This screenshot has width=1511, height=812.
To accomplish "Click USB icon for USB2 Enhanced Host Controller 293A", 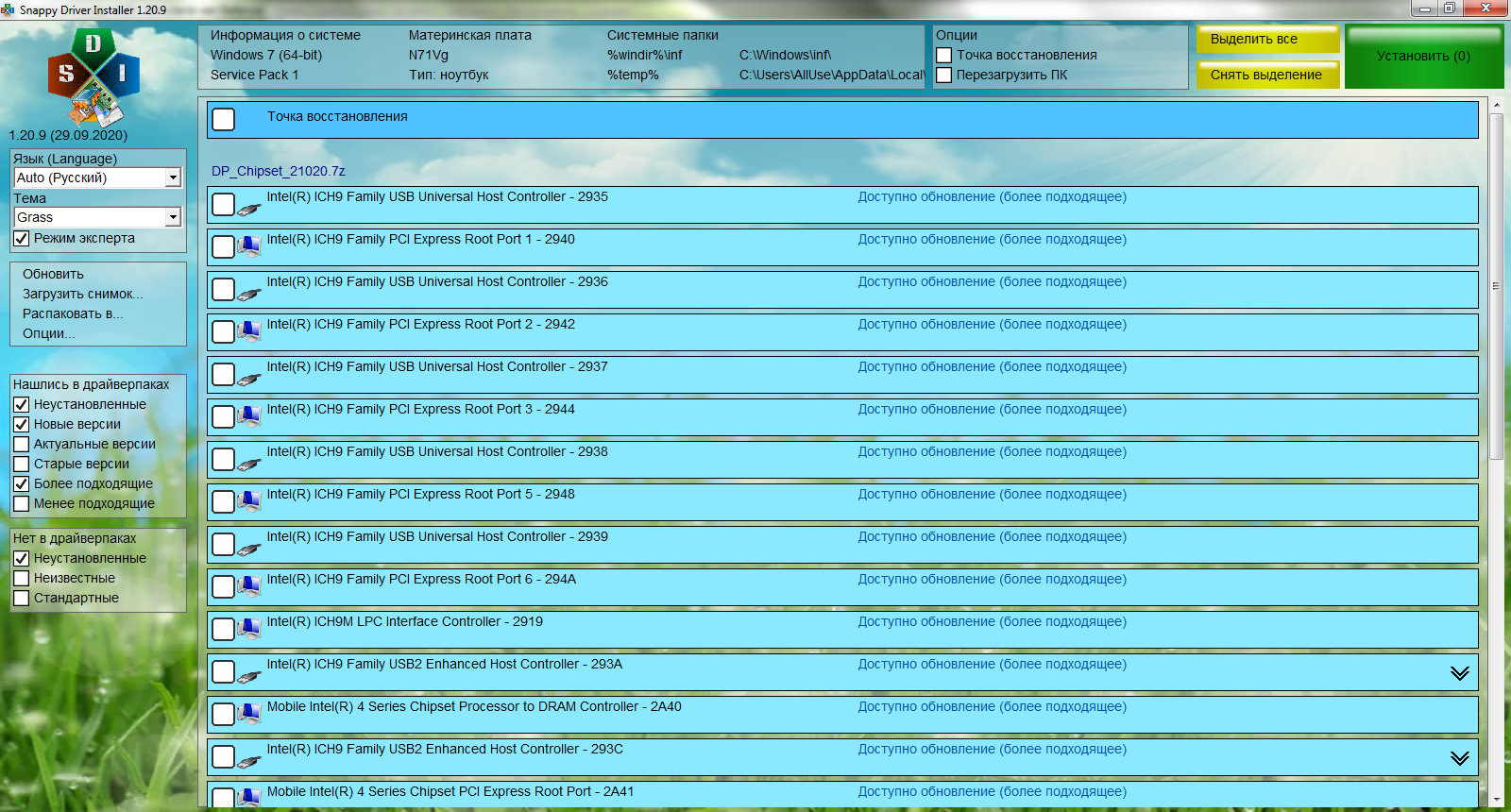I will click(249, 676).
